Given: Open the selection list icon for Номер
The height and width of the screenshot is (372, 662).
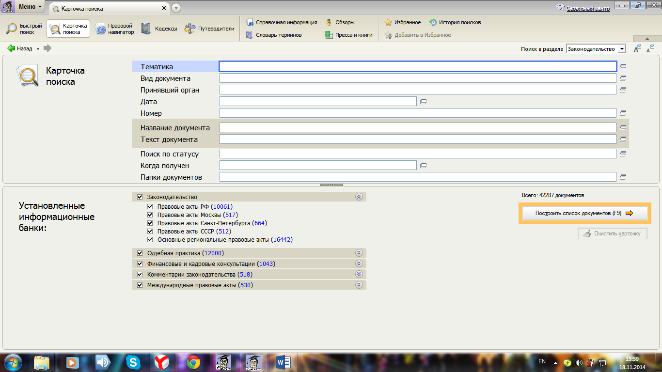Looking at the screenshot, I should pos(623,113).
